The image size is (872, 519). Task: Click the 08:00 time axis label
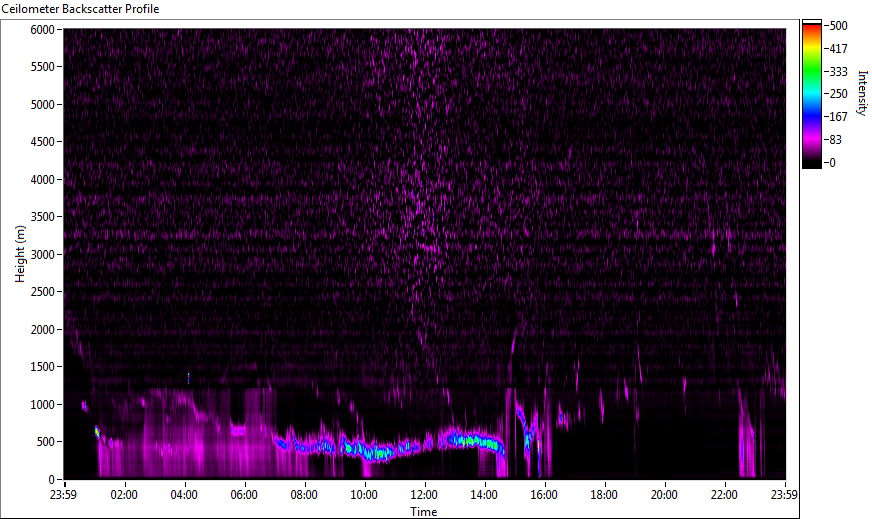click(304, 495)
